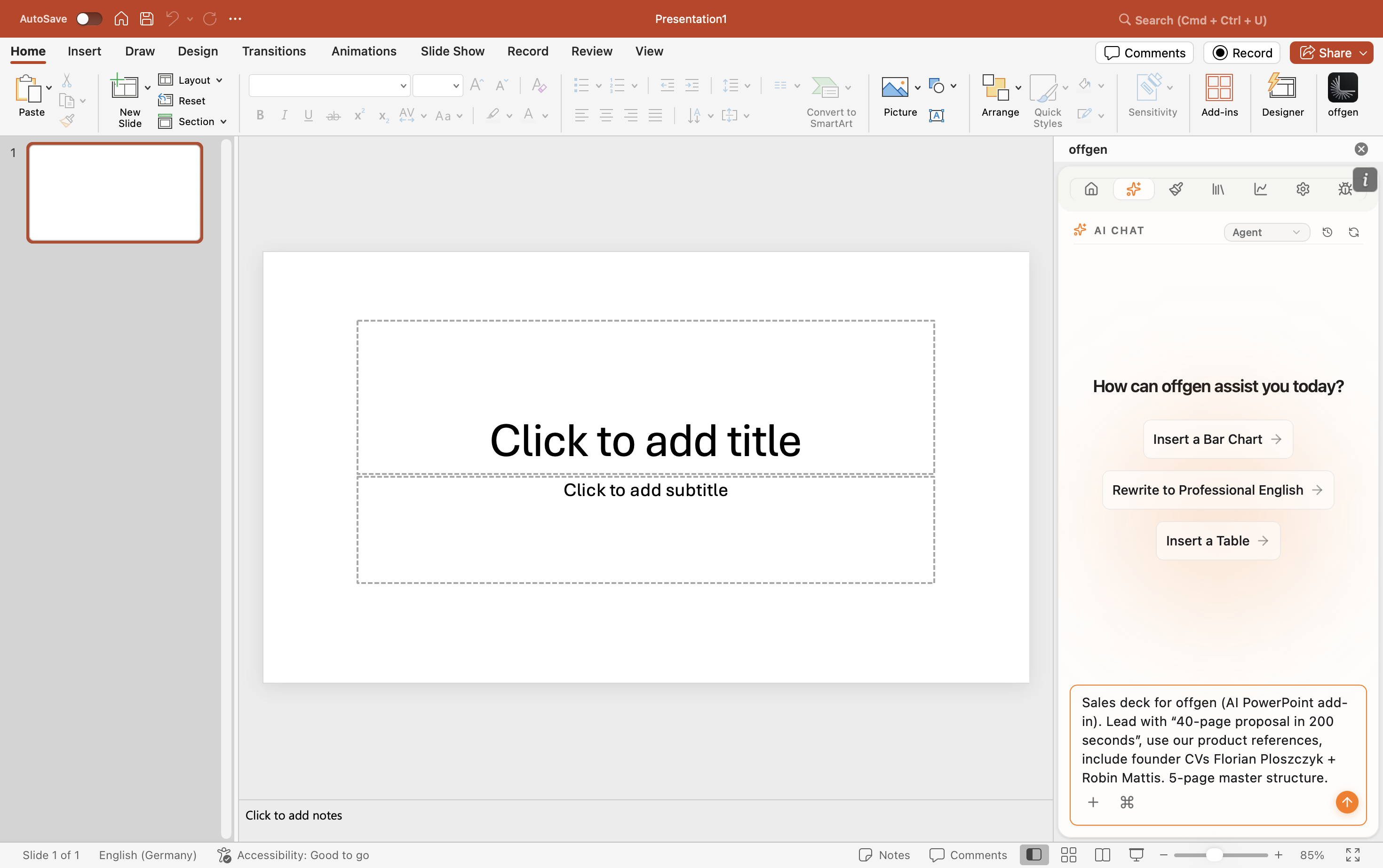Click the offgen ribbon icon
This screenshot has height=868, width=1383.
point(1342,95)
